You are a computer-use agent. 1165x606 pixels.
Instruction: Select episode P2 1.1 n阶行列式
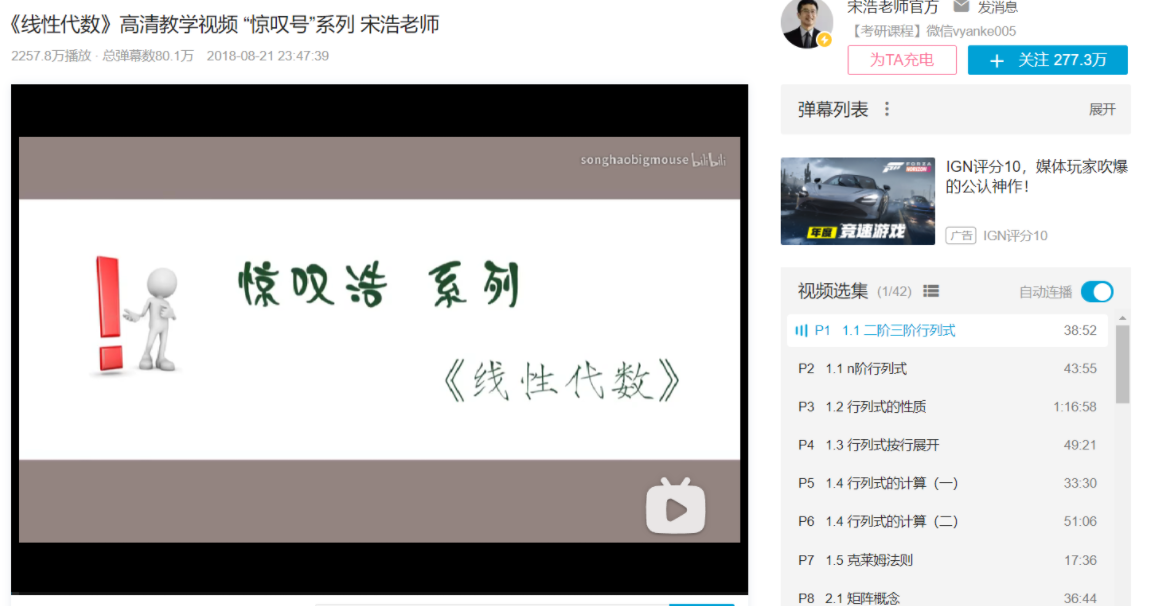[947, 368]
